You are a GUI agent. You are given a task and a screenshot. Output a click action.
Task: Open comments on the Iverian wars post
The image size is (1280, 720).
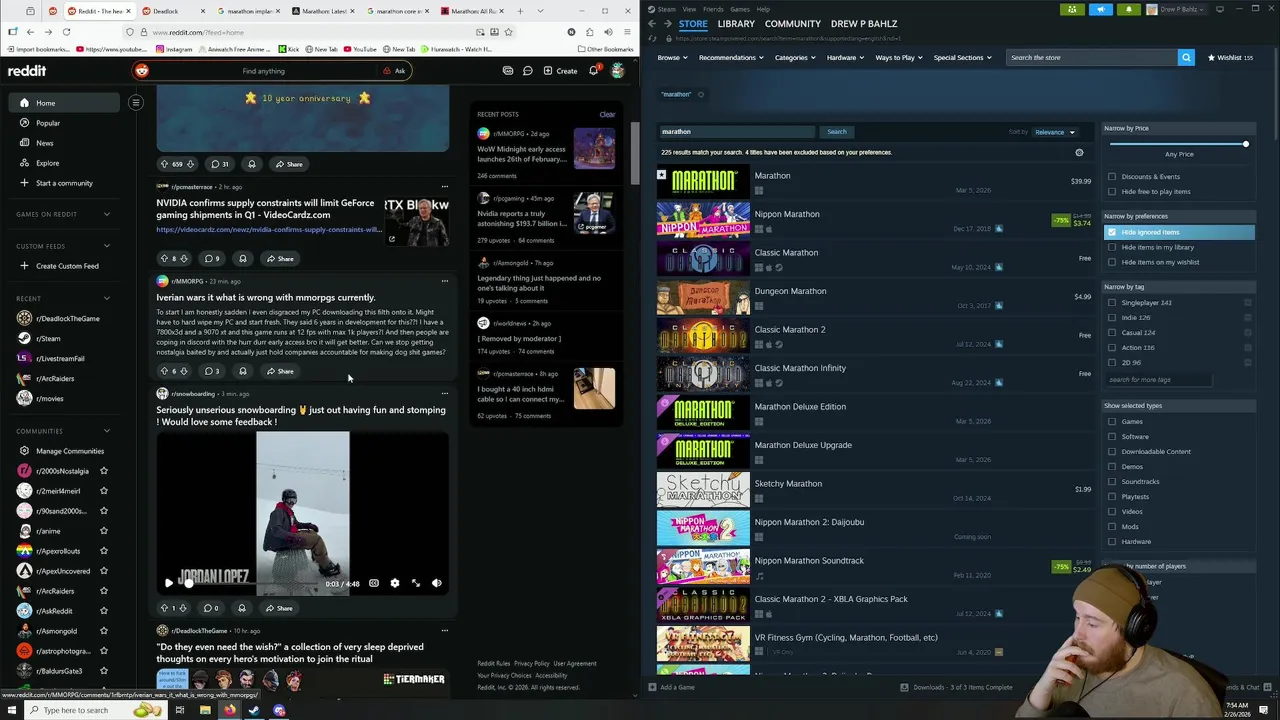click(x=212, y=371)
